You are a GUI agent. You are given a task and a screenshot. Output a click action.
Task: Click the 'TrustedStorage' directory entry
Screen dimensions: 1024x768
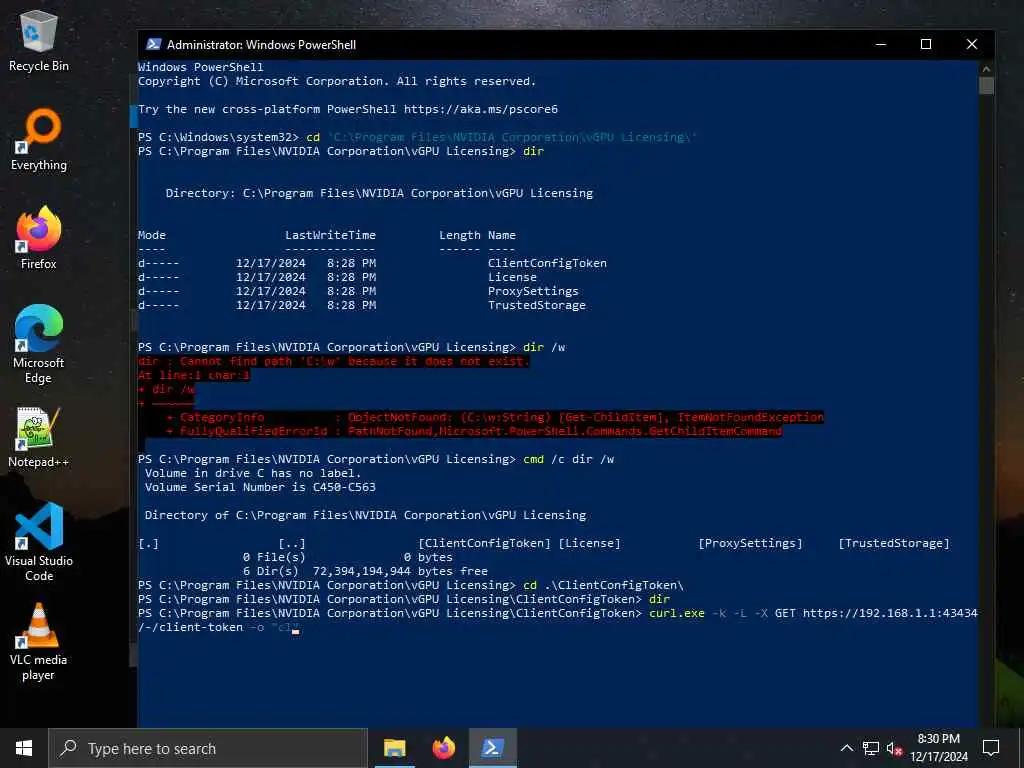(x=537, y=305)
